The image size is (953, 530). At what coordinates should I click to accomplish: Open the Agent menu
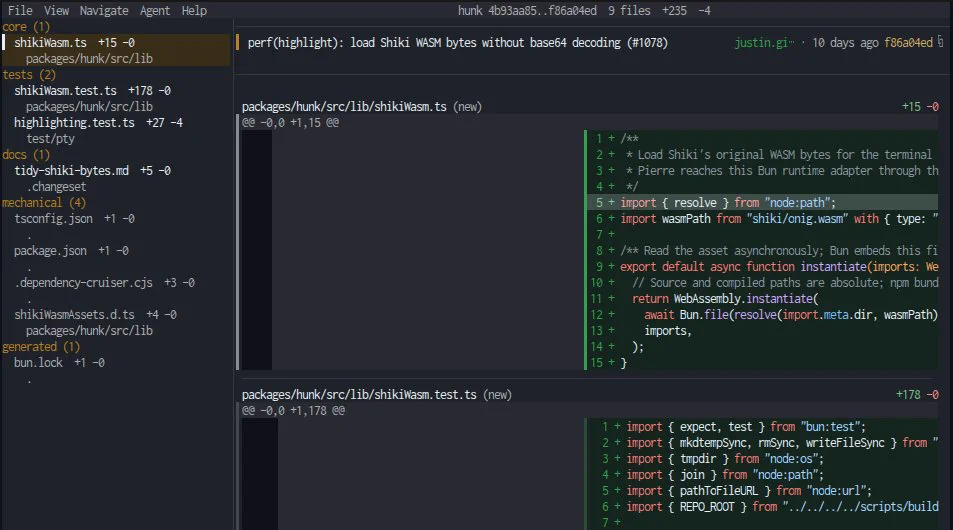(155, 10)
